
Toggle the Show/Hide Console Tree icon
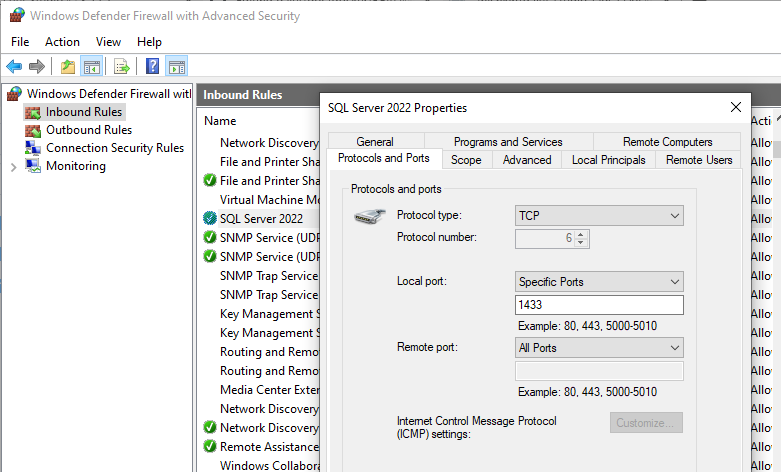[92, 66]
